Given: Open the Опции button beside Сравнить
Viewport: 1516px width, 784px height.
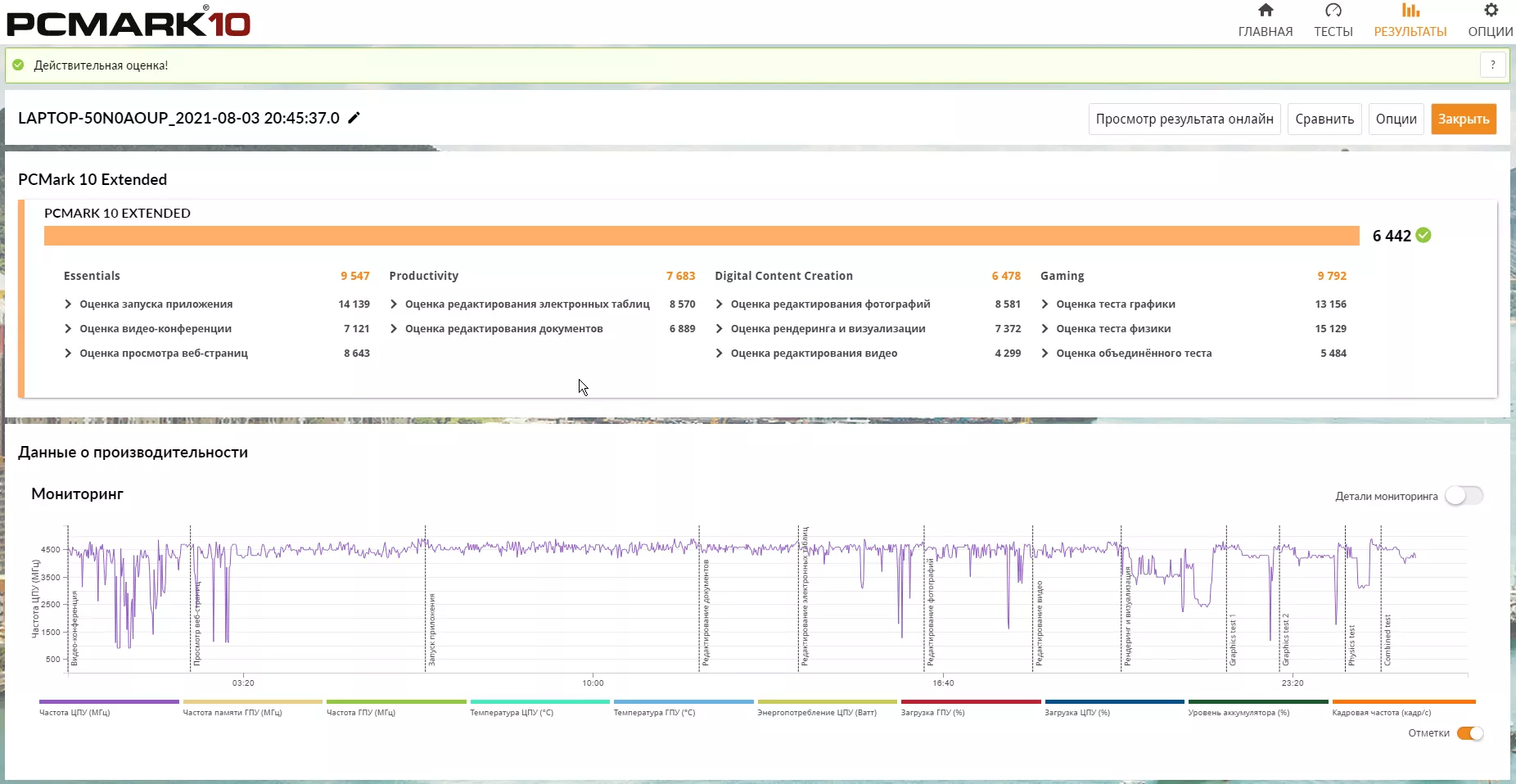Looking at the screenshot, I should pos(1396,119).
